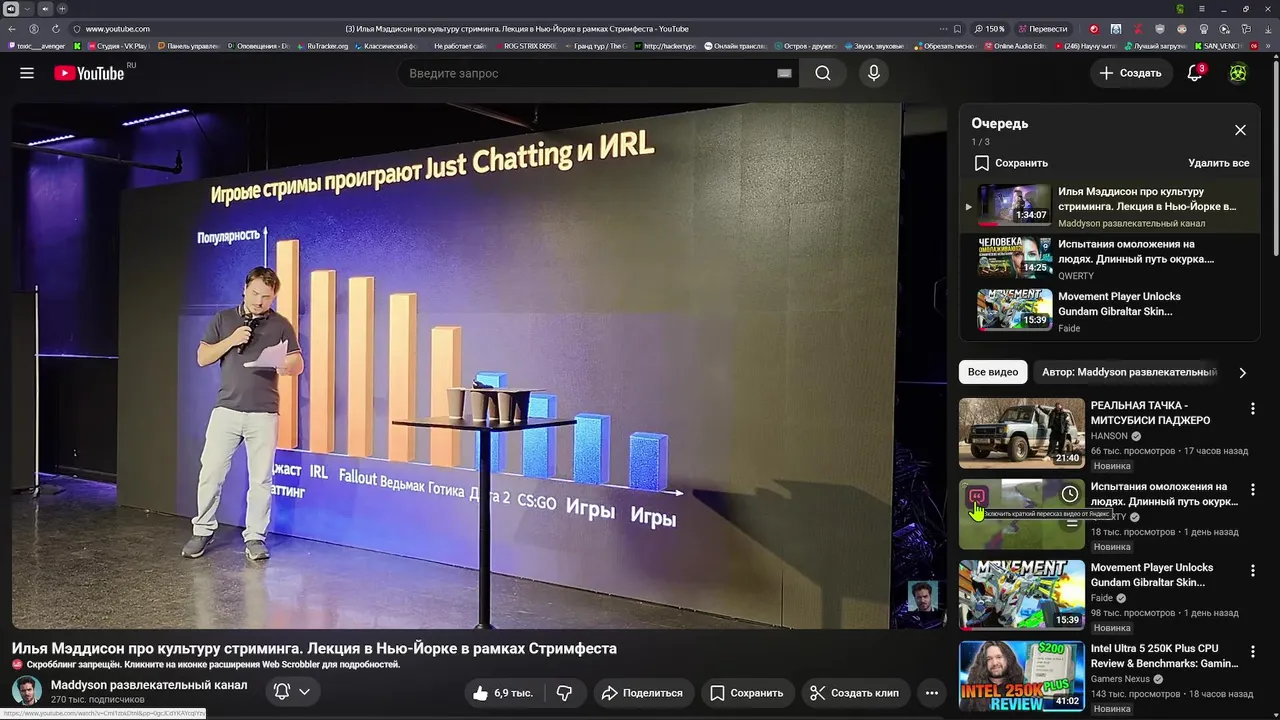The height and width of the screenshot is (720, 1280).
Task: Open Online Audio Editor bookmark
Action: [1015, 46]
